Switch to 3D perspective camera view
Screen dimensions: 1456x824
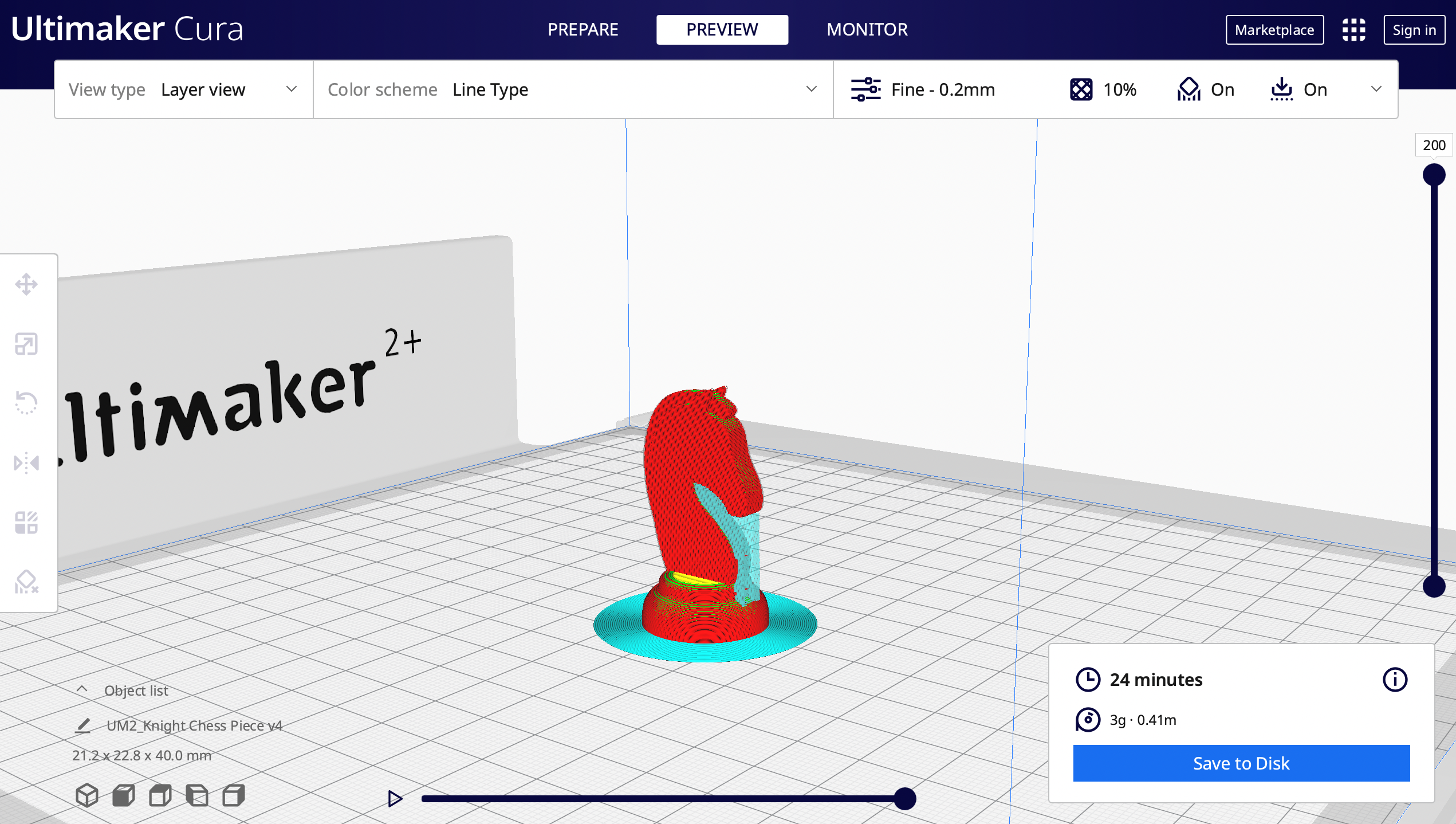point(87,795)
